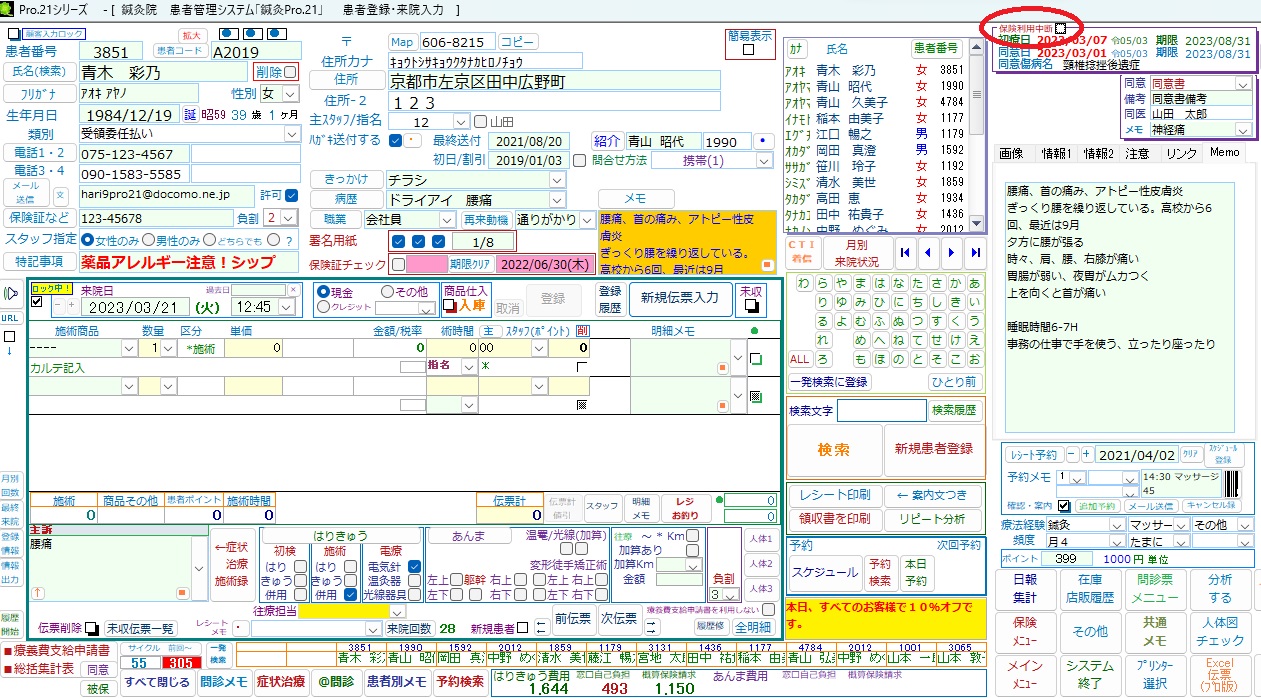
Task: Open the 情報2 tab
Action: pos(1098,153)
